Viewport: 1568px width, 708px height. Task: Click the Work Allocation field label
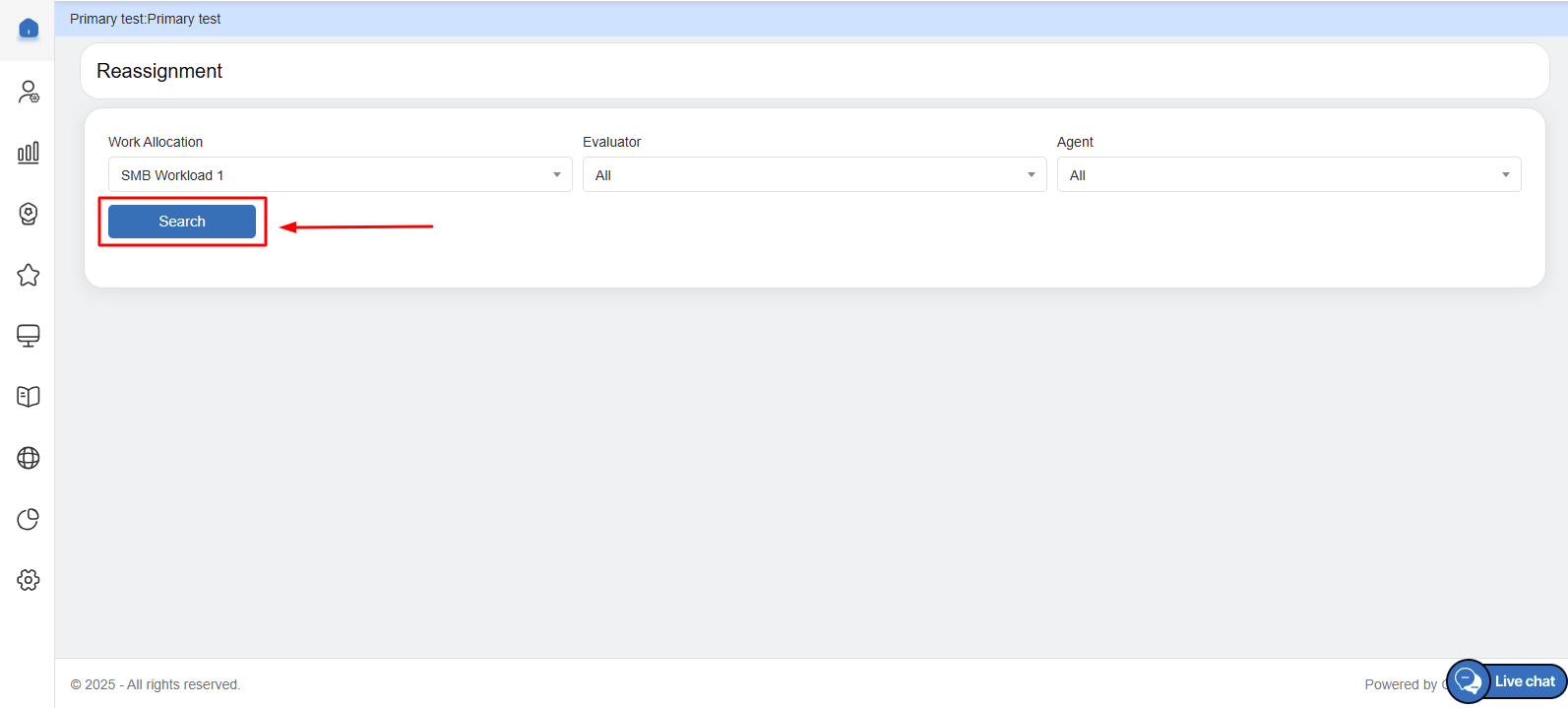(156, 142)
